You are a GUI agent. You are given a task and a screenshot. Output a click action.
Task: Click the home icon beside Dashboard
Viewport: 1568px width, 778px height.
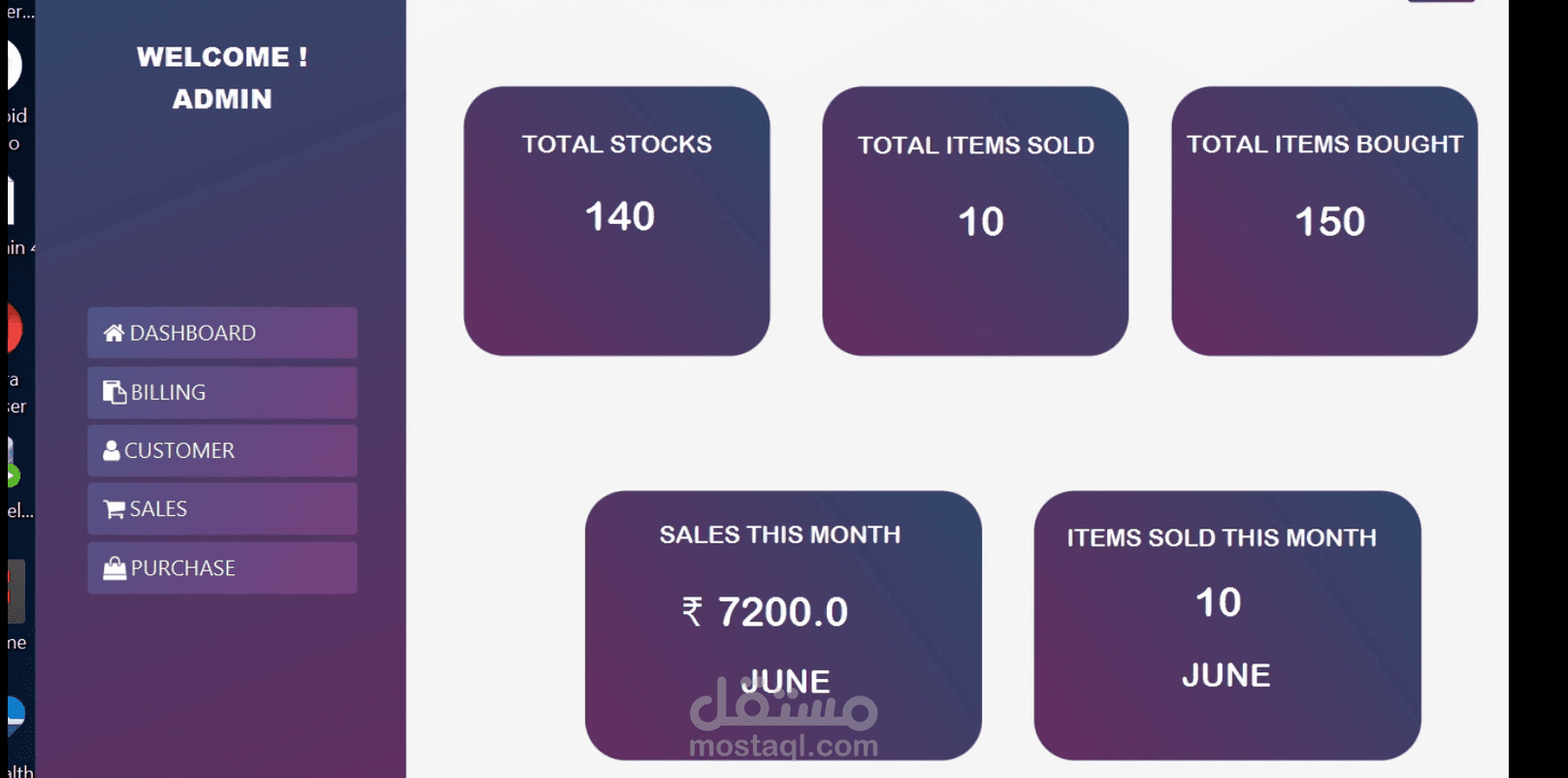[114, 334]
